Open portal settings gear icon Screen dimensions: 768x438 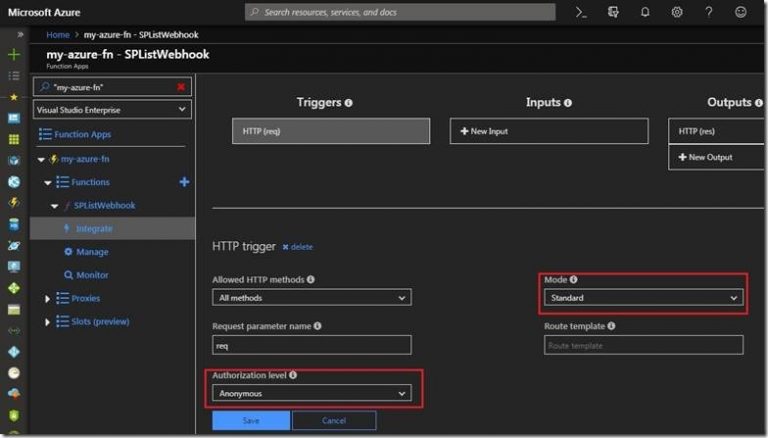pos(677,12)
